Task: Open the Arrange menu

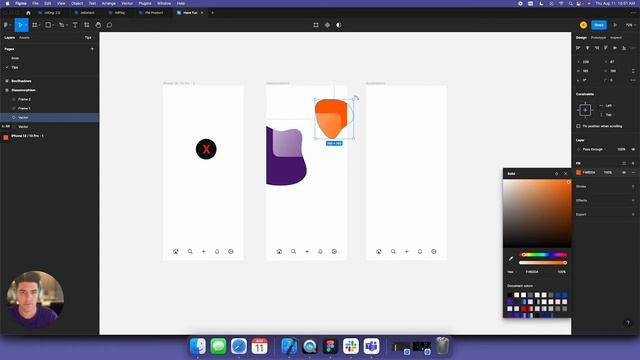Action: [x=109, y=3]
